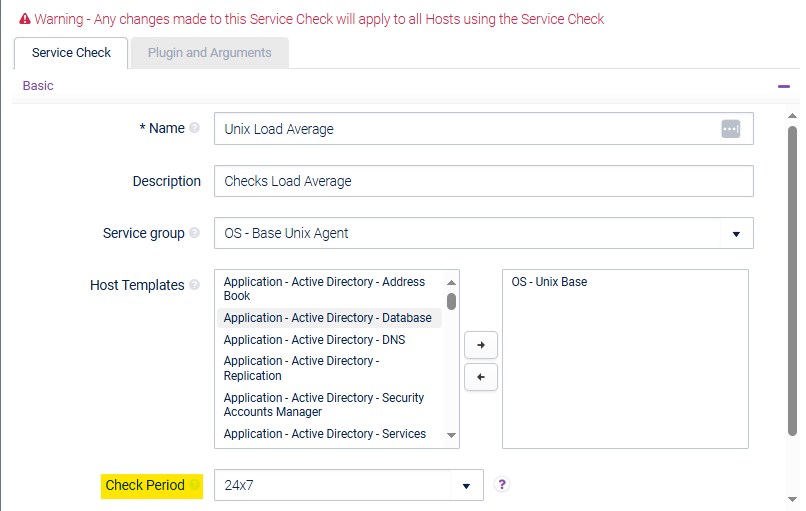Select Application - Active Directory - DNS template

(314, 340)
